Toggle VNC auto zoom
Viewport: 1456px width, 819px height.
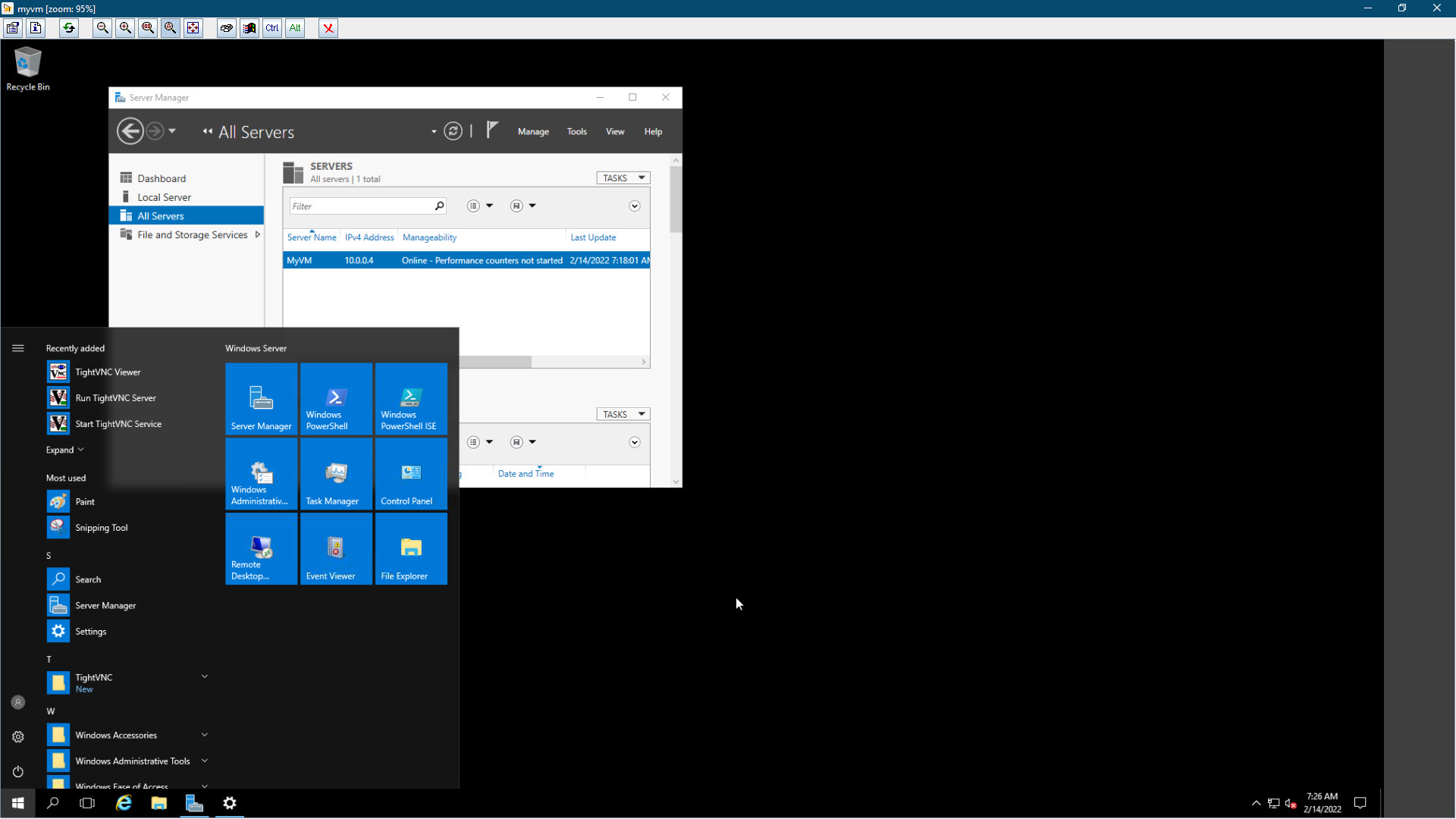(171, 28)
